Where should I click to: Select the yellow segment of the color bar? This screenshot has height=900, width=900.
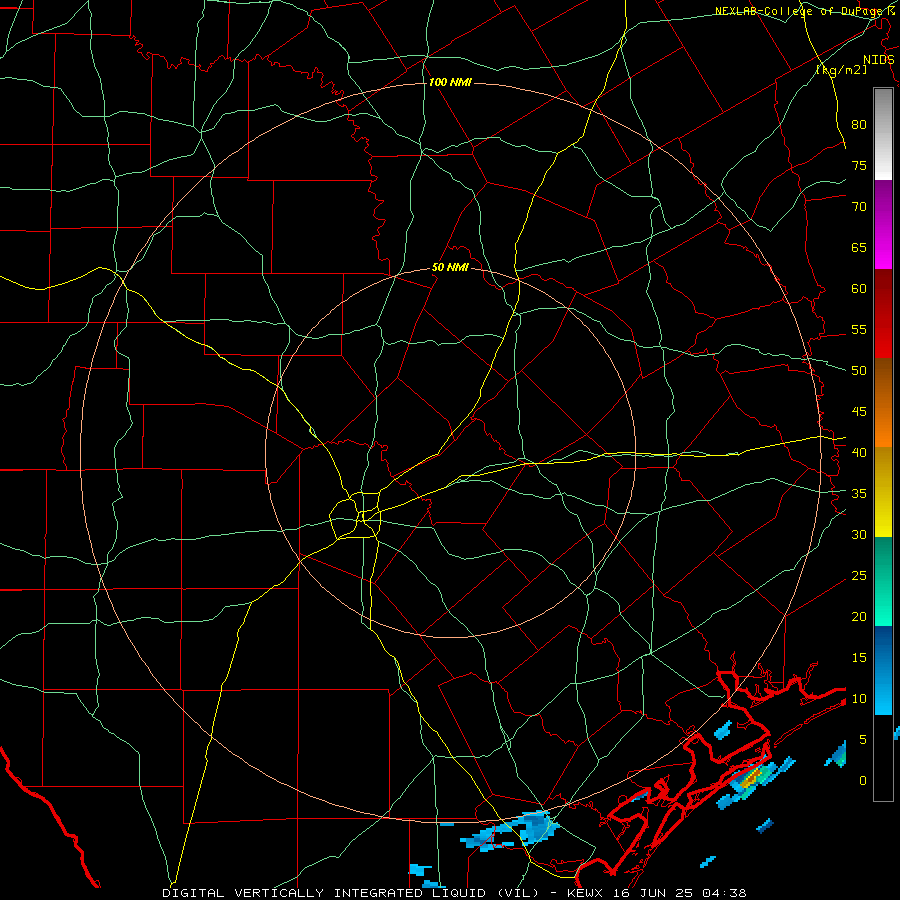(883, 492)
